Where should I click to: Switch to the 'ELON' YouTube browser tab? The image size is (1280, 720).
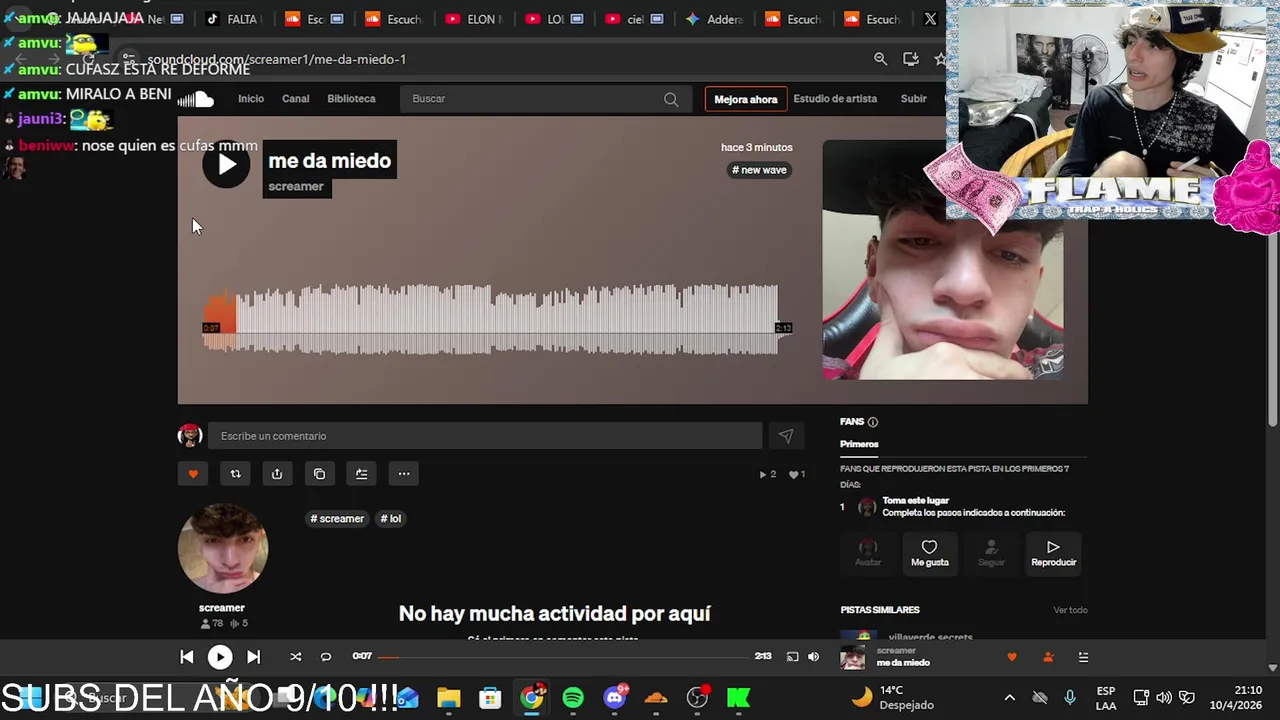click(x=473, y=19)
